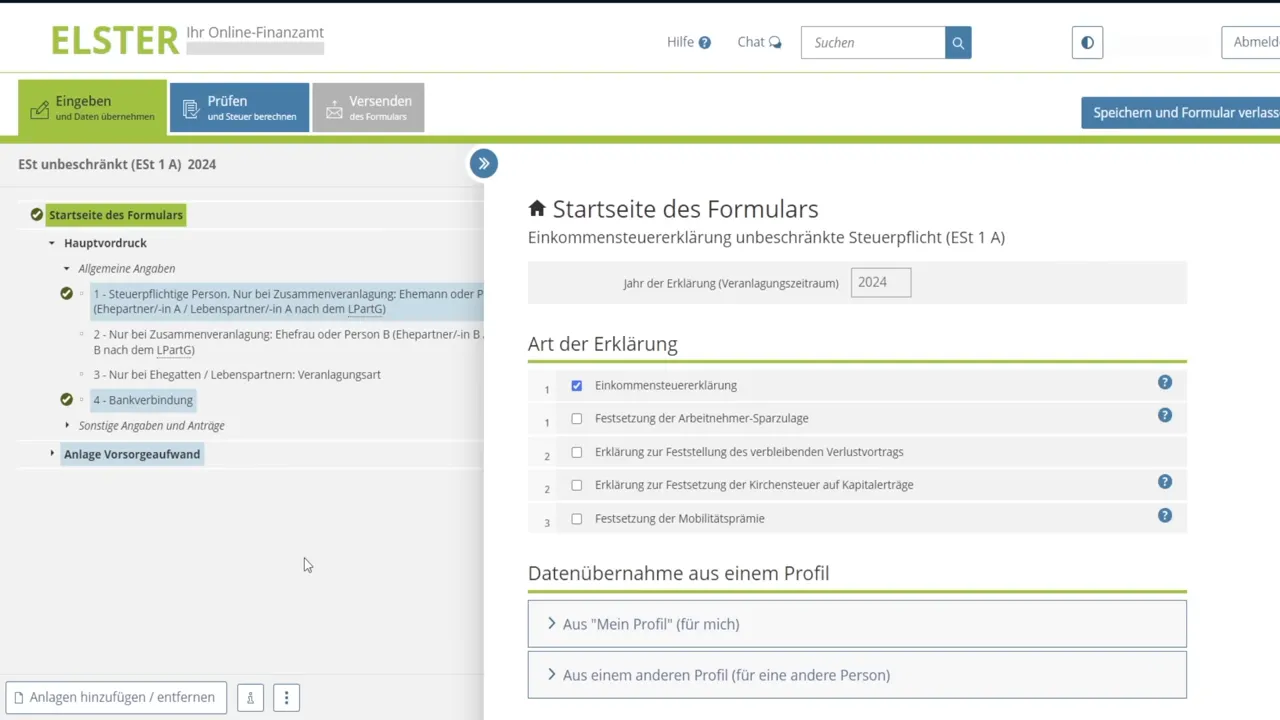Screen dimensions: 1280x720
Task: Click the Jahr der Erklärung input showing 2024
Action: tap(880, 282)
